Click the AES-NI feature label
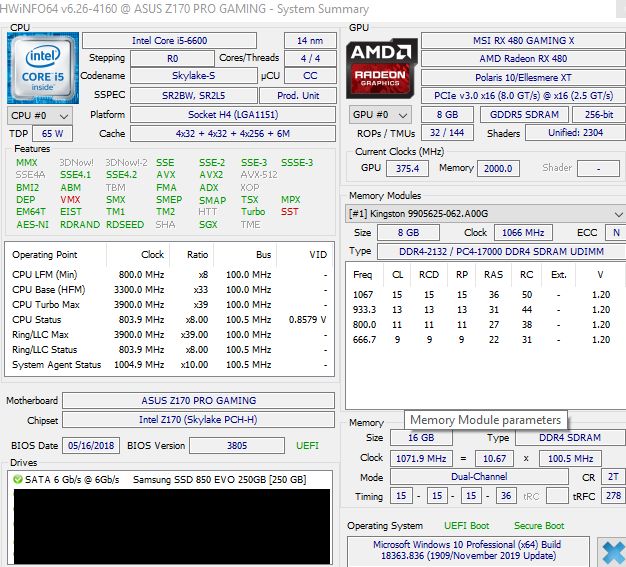This screenshot has width=626, height=567. tap(32, 225)
